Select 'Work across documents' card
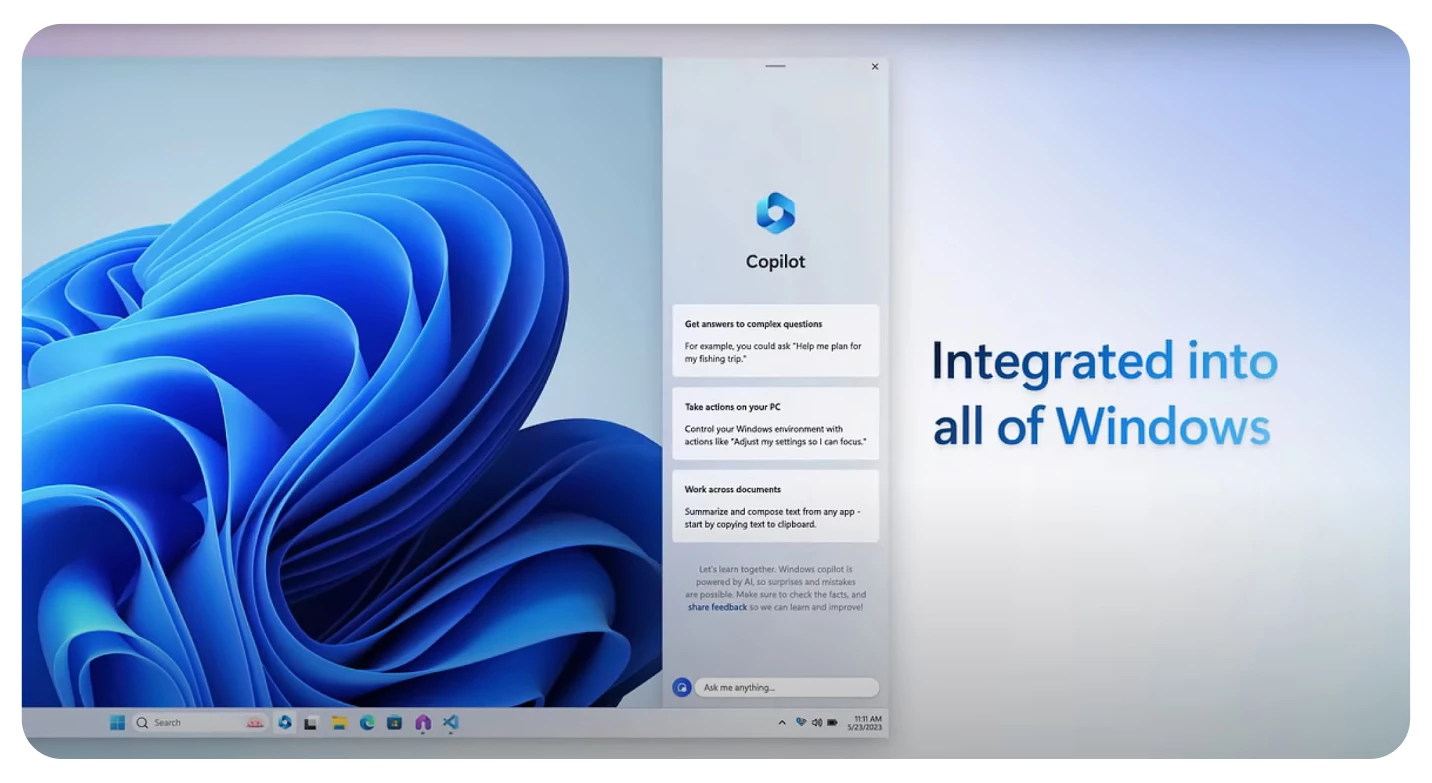This screenshot has width=1432, height=783. (x=775, y=506)
